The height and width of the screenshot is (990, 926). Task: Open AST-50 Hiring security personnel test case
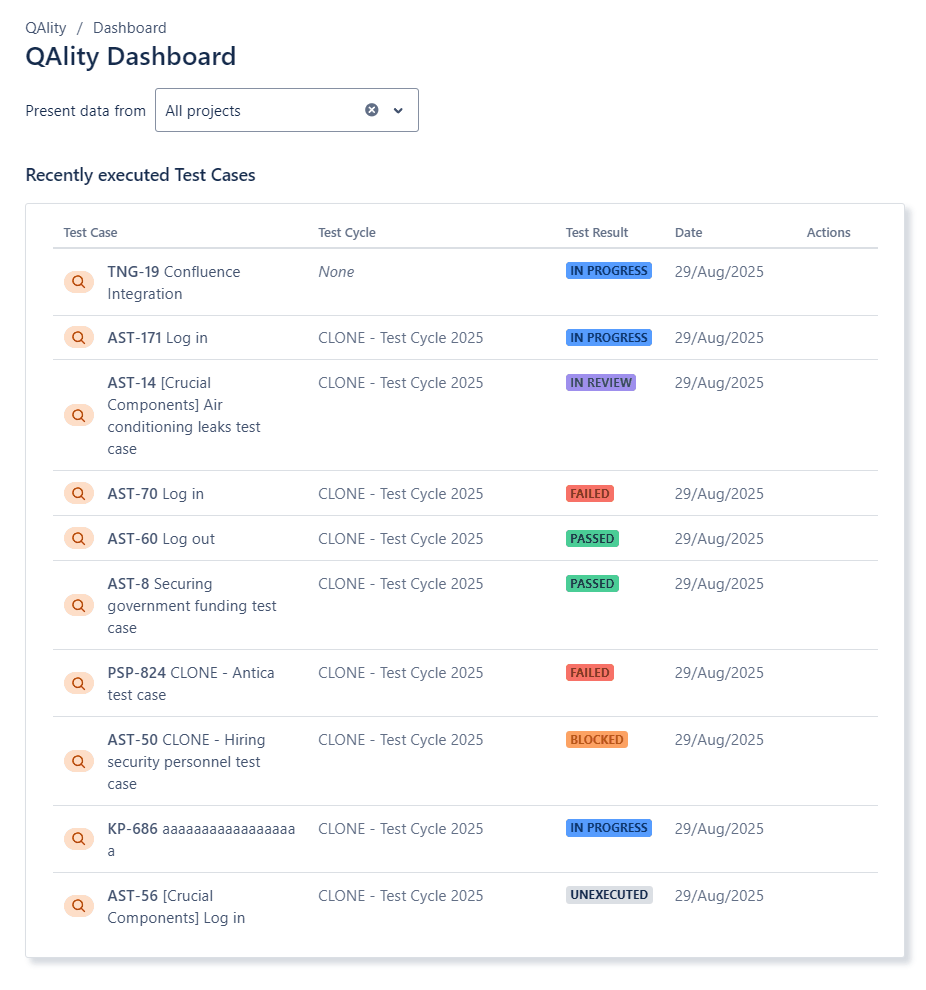tap(186, 761)
